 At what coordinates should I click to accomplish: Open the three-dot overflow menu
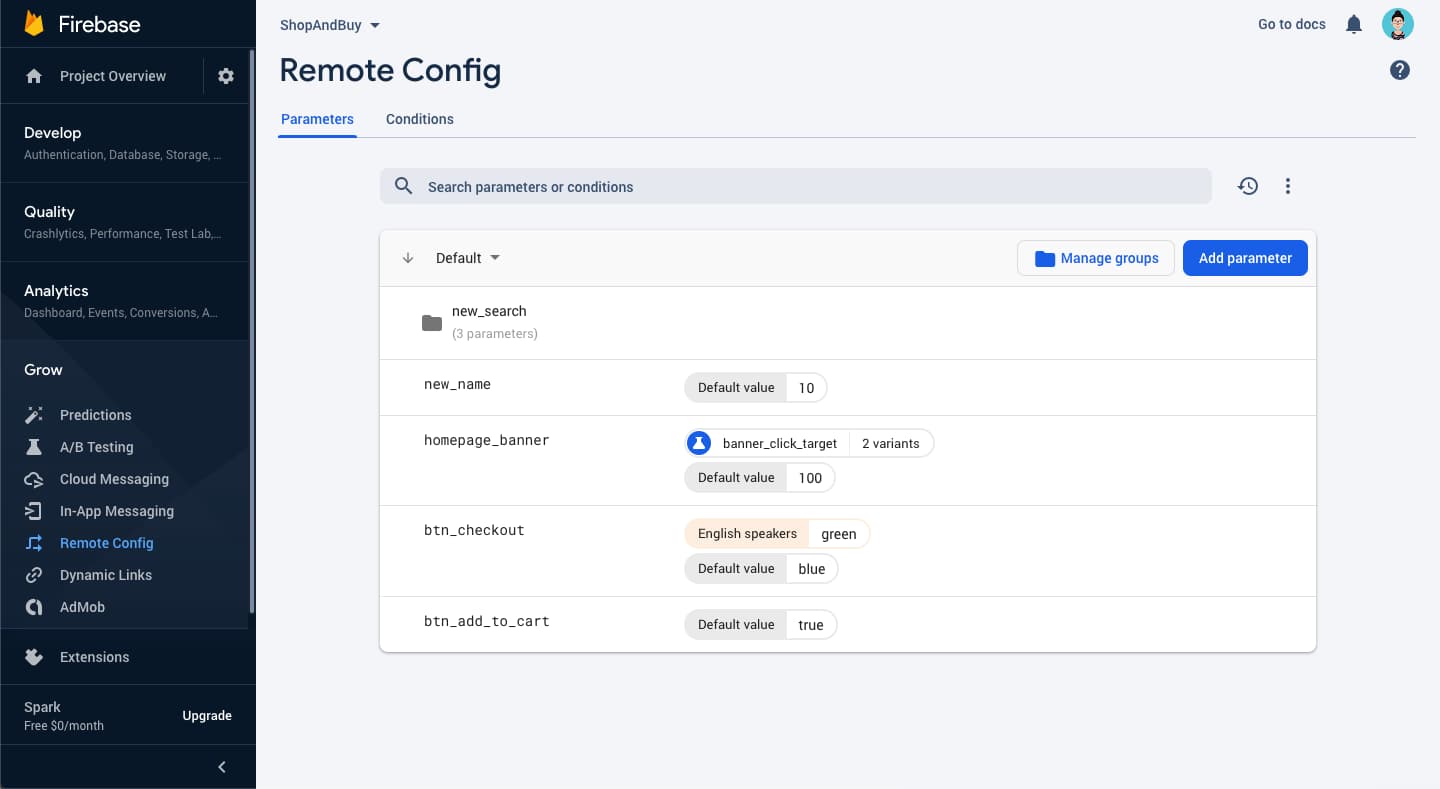coord(1288,186)
